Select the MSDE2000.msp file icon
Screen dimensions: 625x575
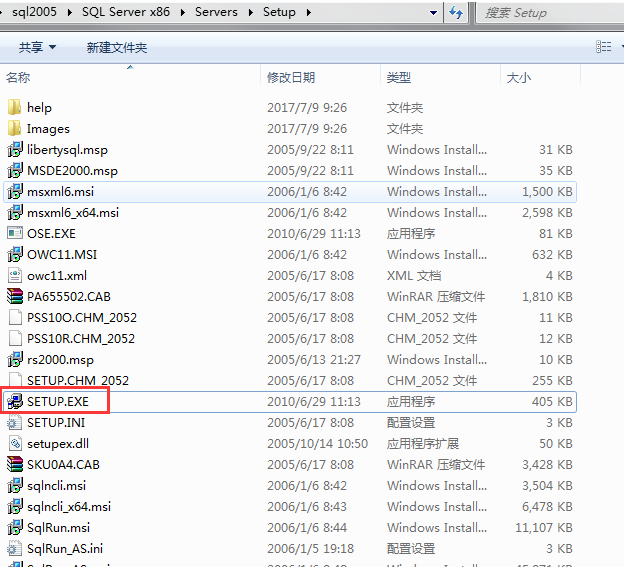pyautogui.click(x=15, y=171)
